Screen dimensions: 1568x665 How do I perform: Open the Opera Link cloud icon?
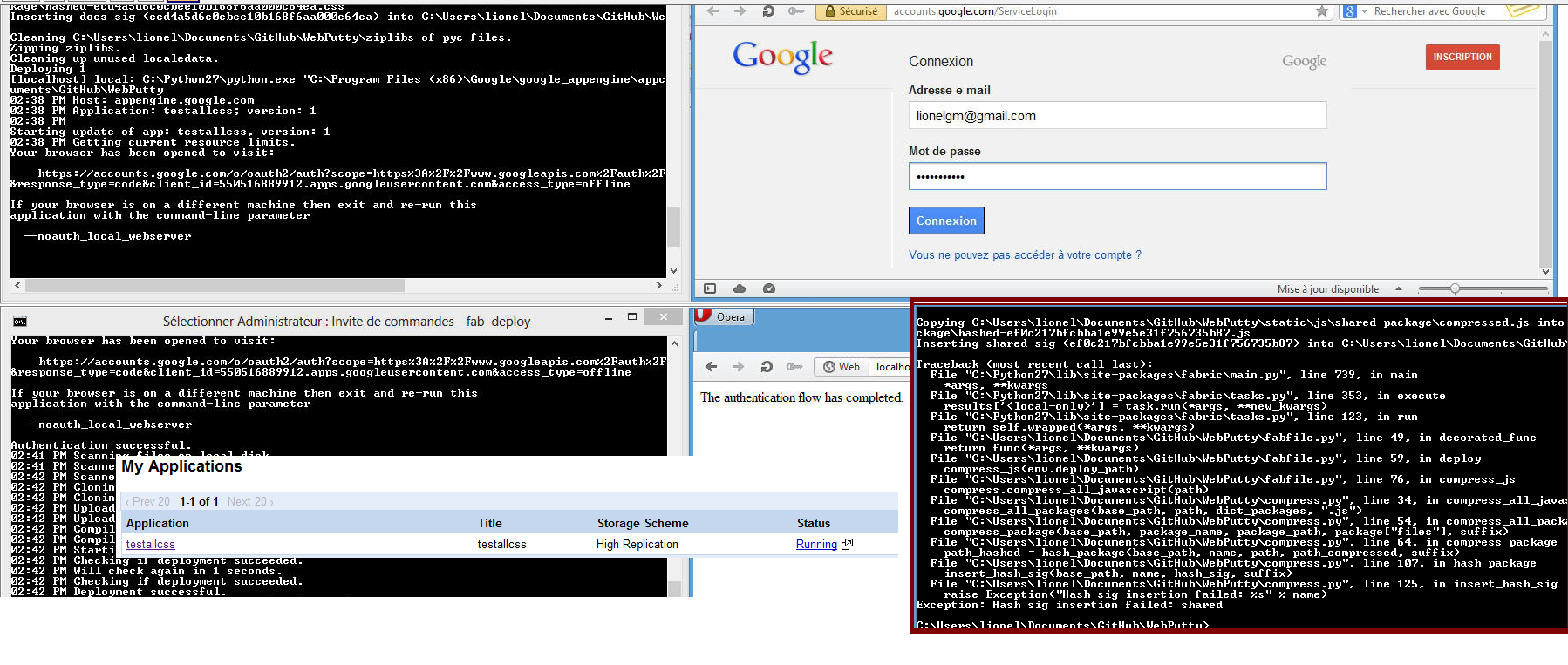740,288
